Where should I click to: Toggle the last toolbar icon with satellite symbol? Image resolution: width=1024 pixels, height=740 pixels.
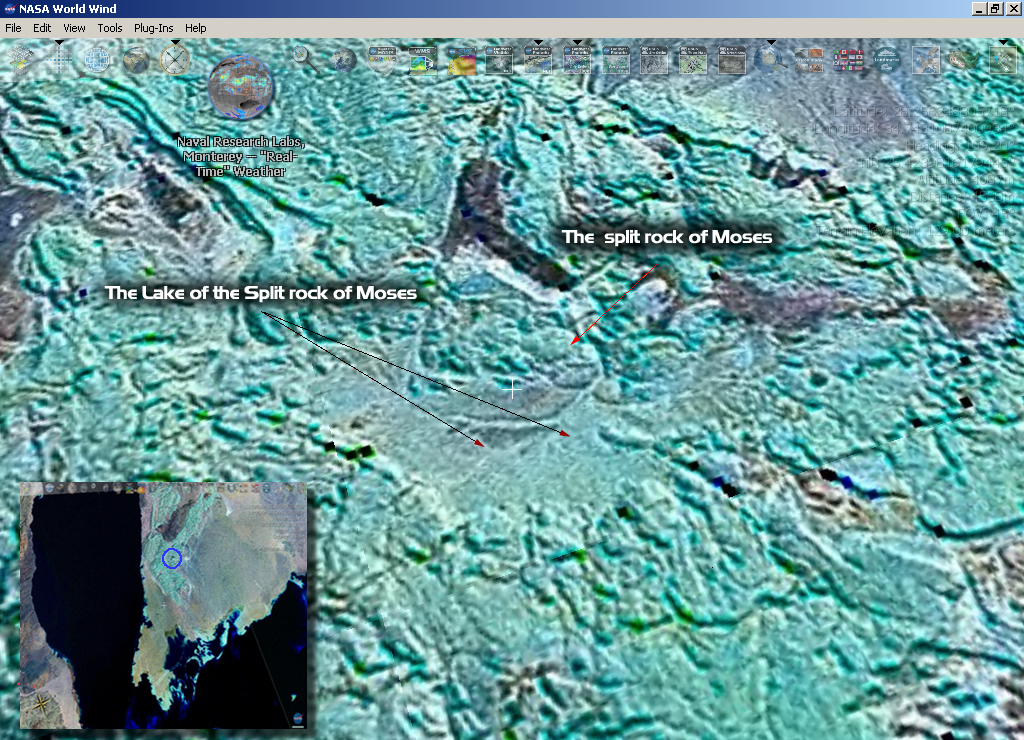point(1003,59)
